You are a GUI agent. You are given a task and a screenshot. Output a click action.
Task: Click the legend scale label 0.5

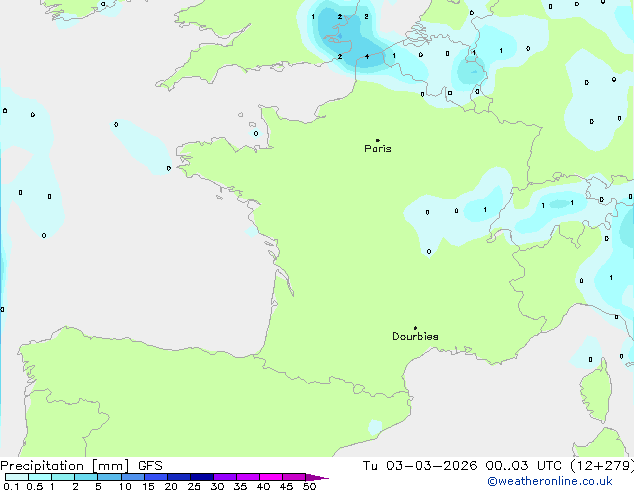click(34, 486)
